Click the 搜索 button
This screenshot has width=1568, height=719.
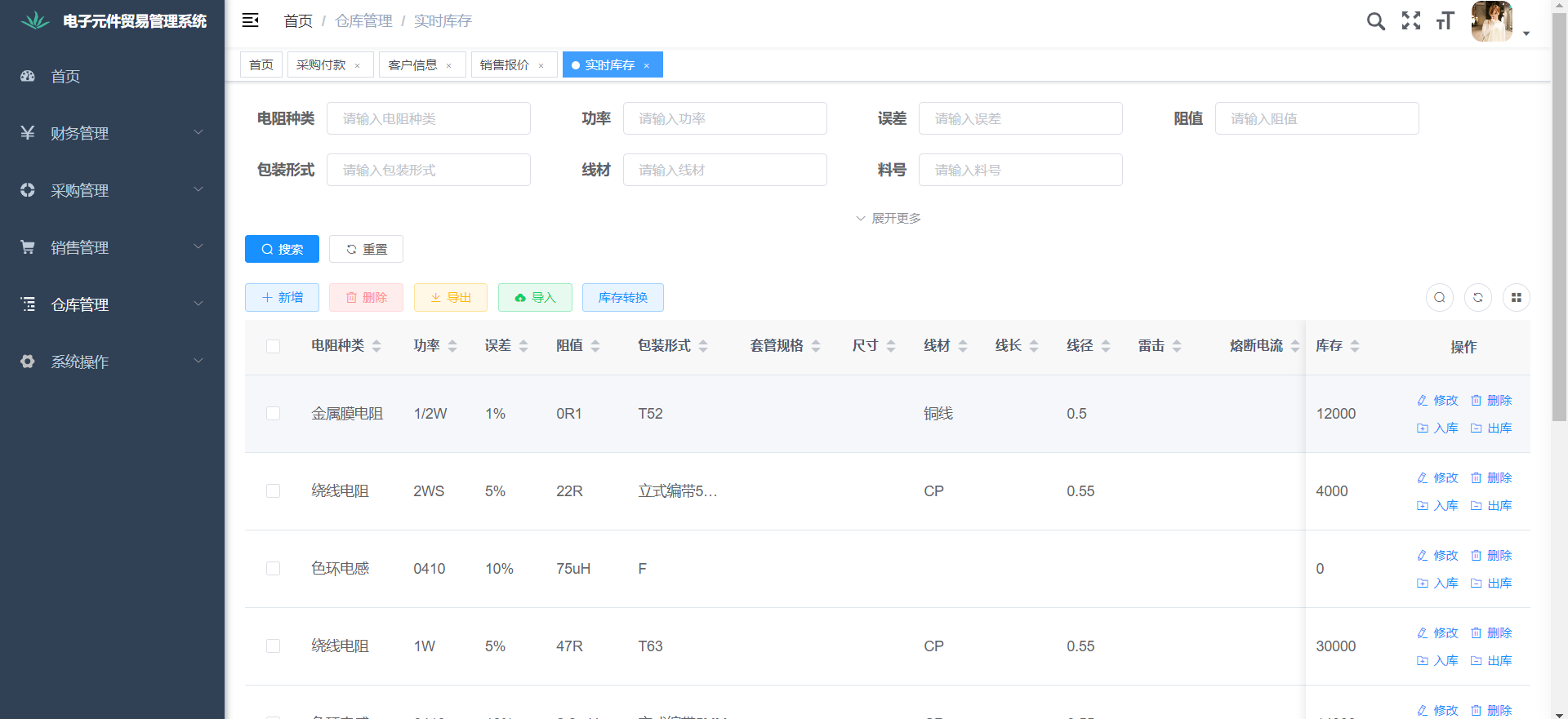282,249
